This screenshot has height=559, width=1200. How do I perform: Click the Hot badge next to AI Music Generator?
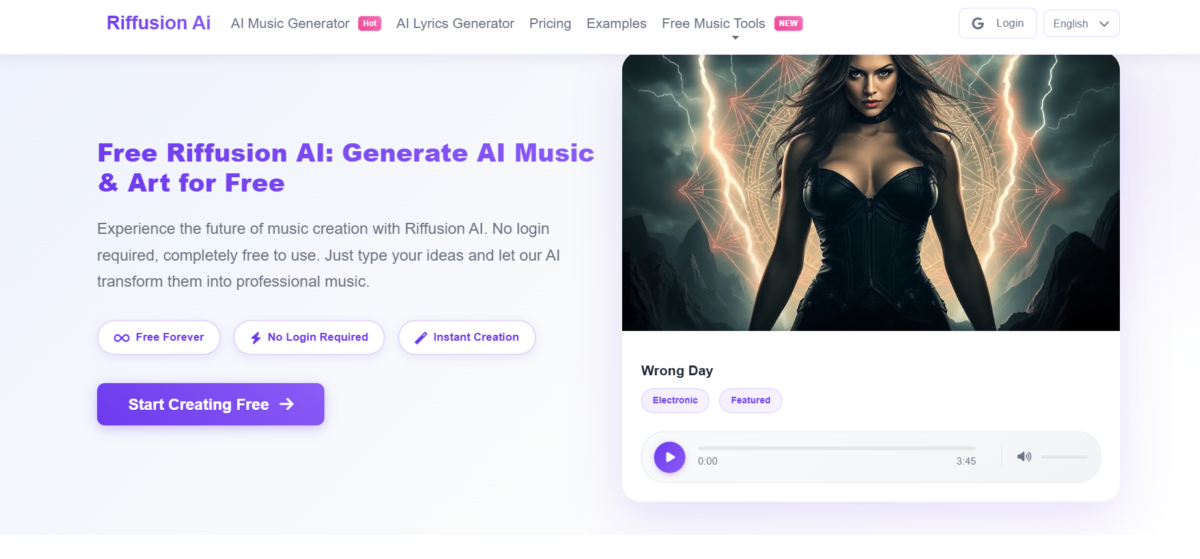click(x=370, y=23)
